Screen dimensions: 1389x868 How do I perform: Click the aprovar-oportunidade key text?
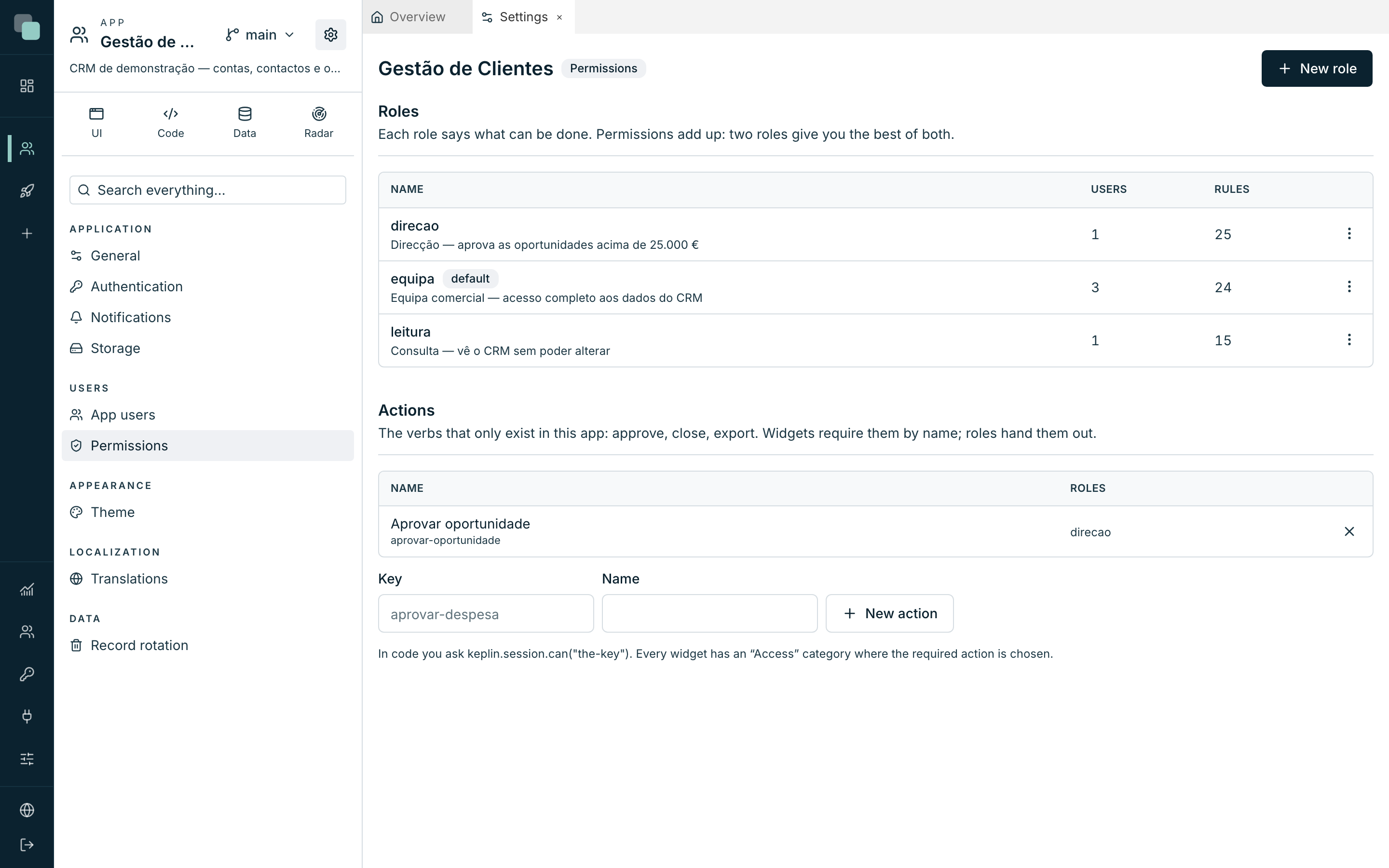[446, 540]
